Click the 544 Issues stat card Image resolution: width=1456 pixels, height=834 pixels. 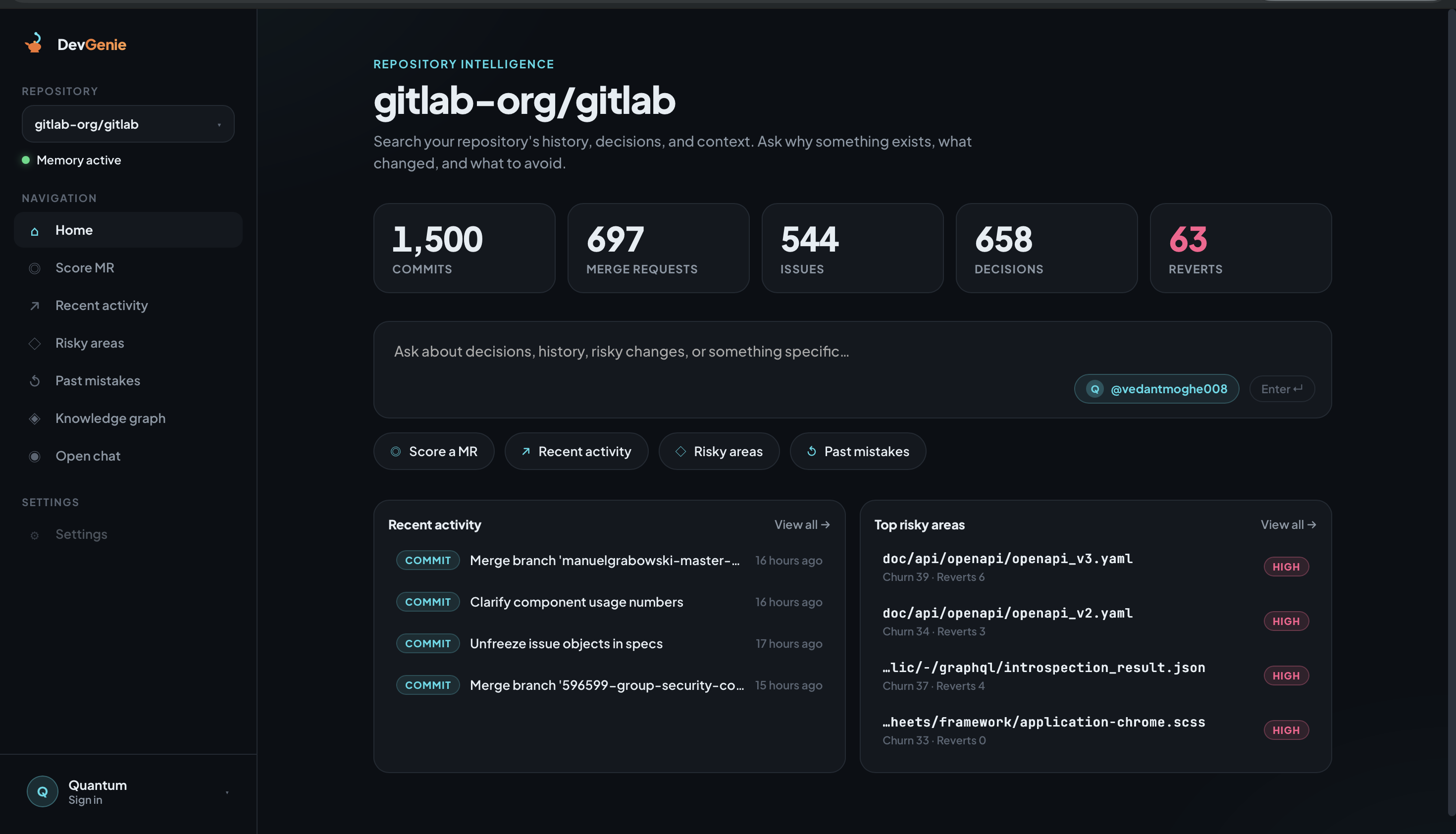tap(852, 248)
